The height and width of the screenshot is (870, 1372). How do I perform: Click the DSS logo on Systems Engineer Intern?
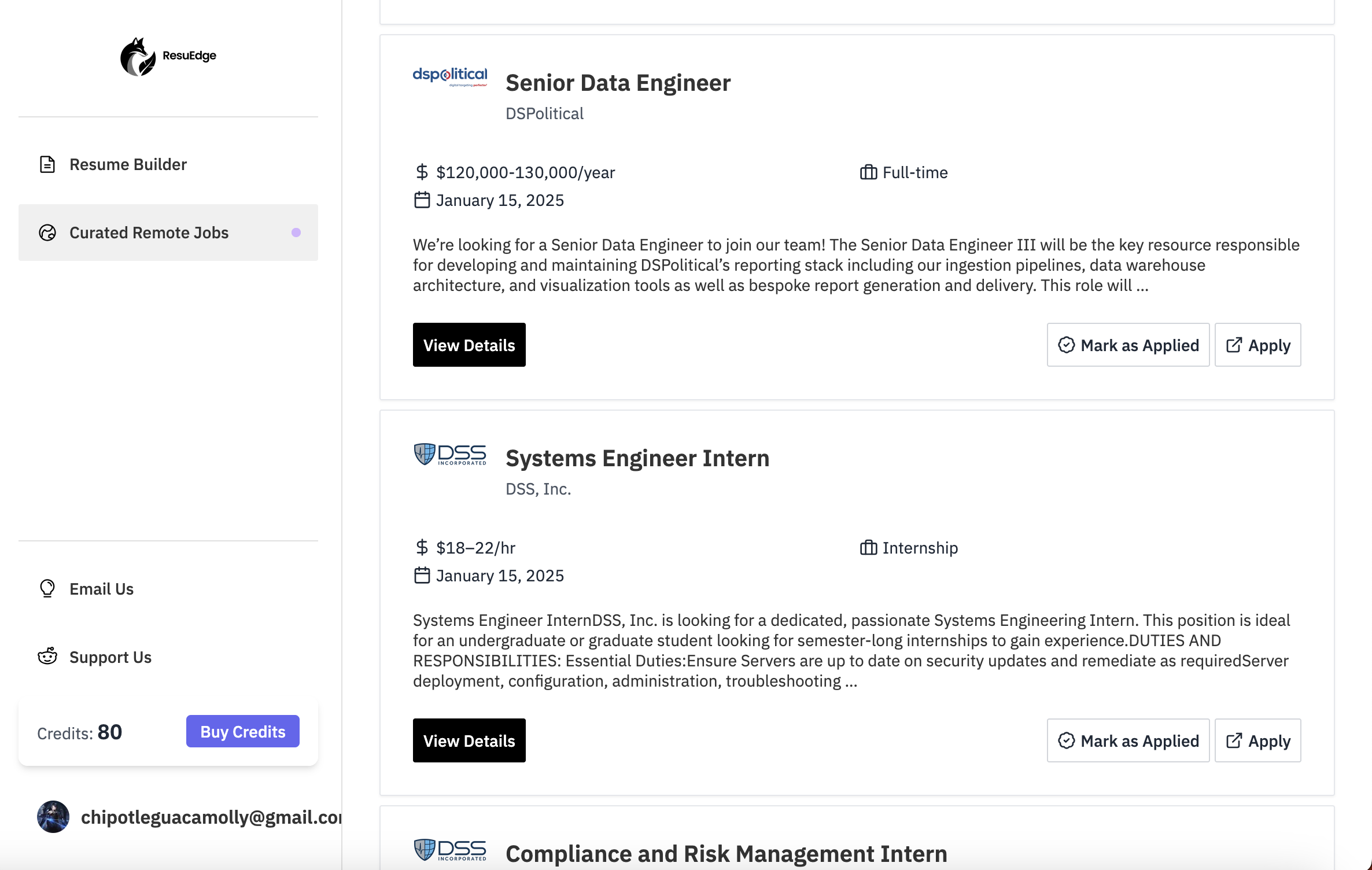[450, 454]
